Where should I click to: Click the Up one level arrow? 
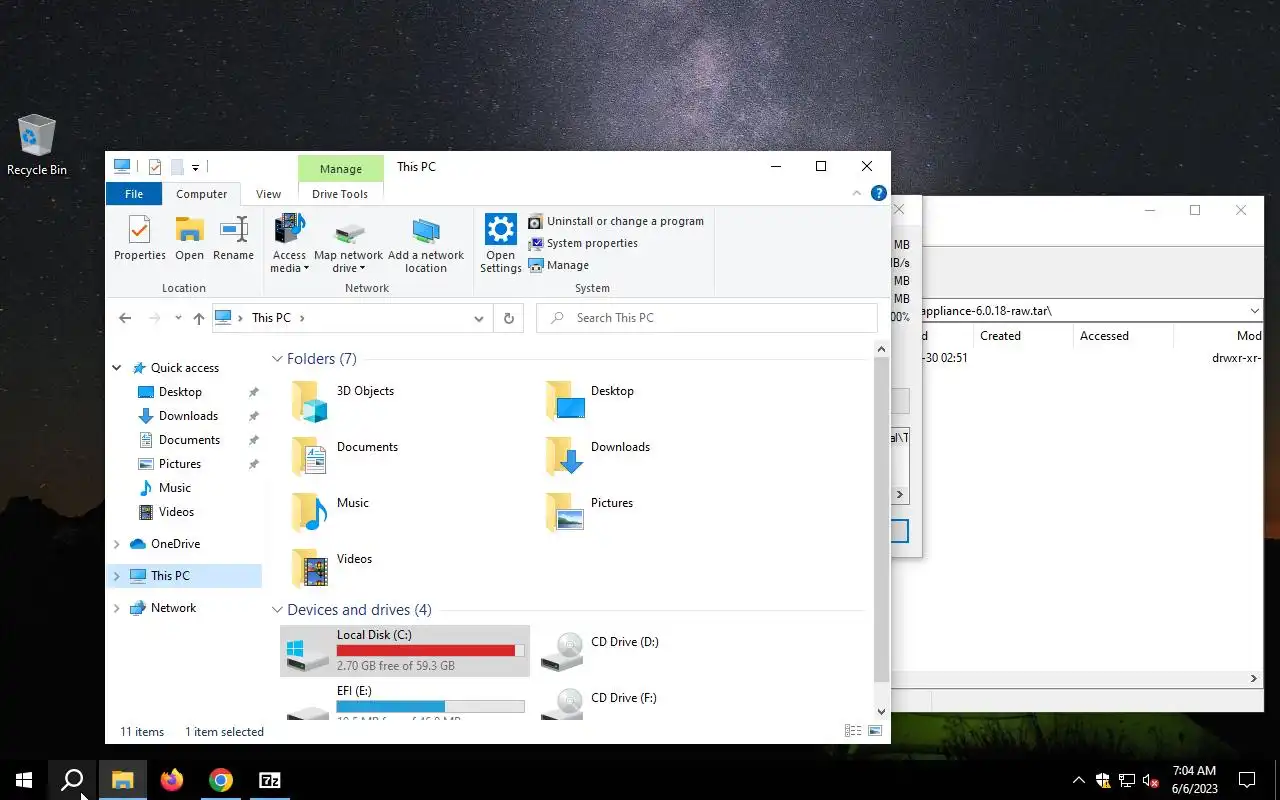pyautogui.click(x=199, y=318)
